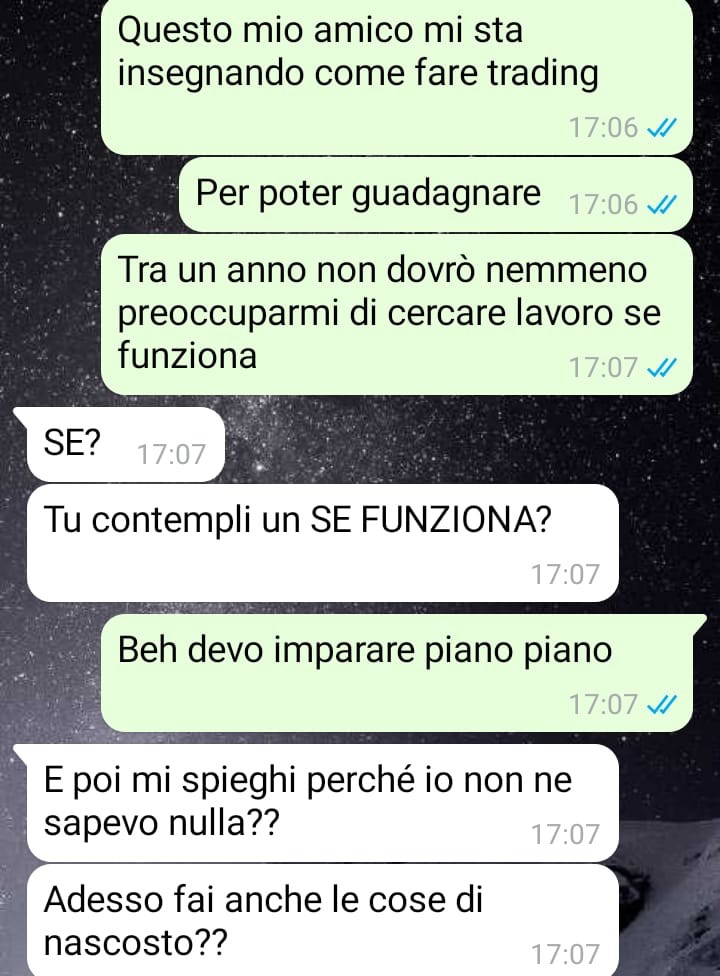720x976 pixels.
Task: Click the timestamp next to "nascosto??"
Action: (565, 954)
